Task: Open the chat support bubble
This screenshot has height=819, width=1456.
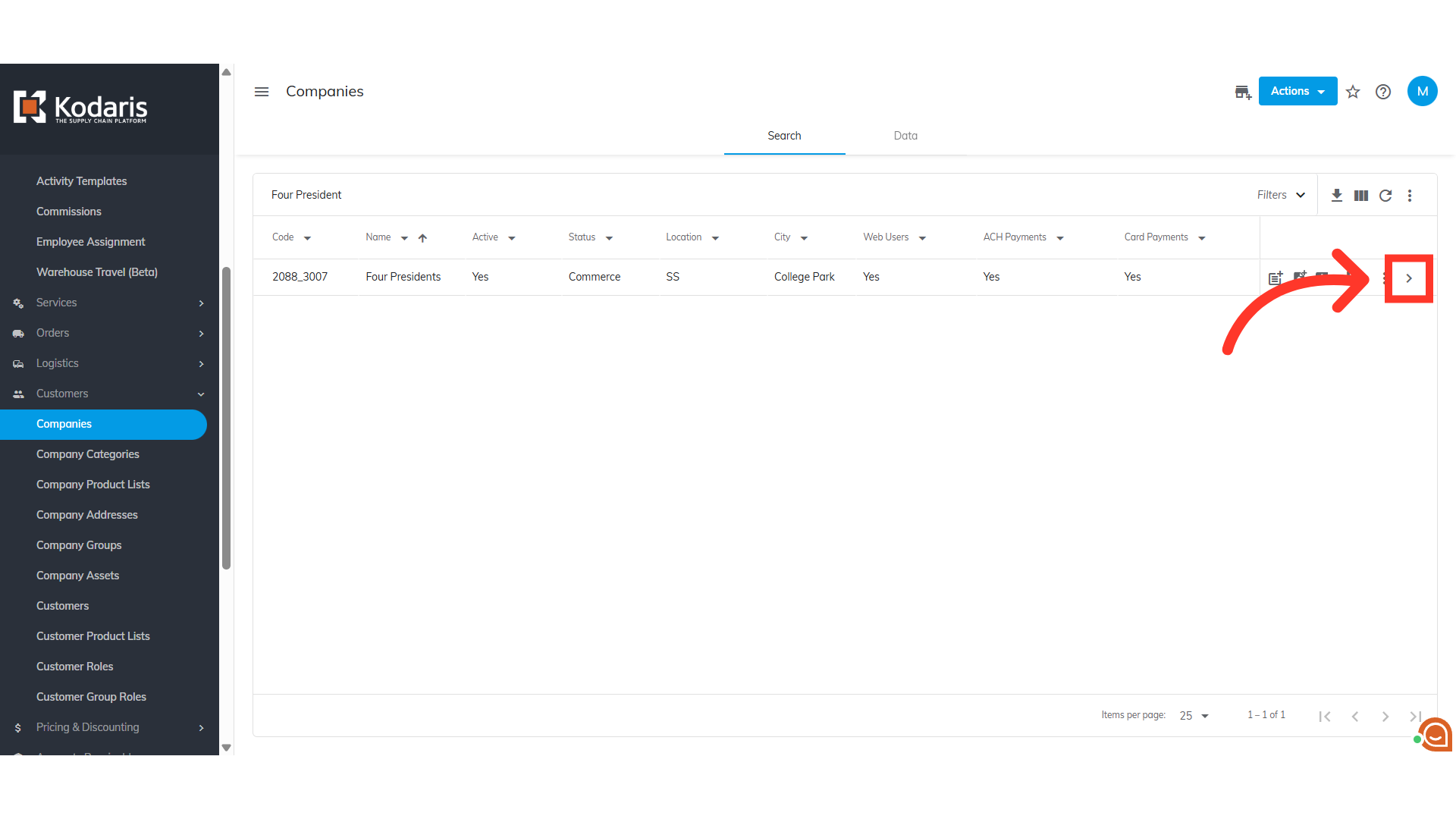Action: (1435, 734)
